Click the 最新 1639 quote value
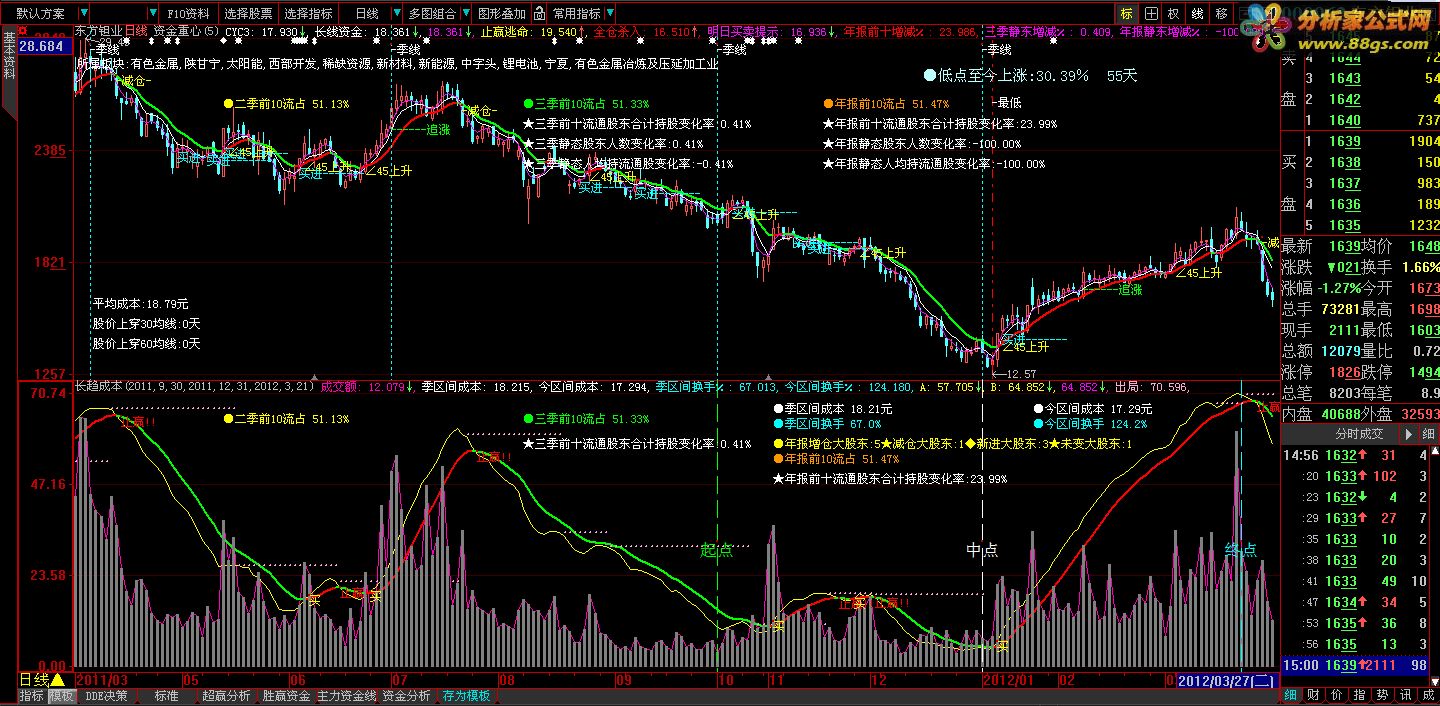 tap(1345, 246)
